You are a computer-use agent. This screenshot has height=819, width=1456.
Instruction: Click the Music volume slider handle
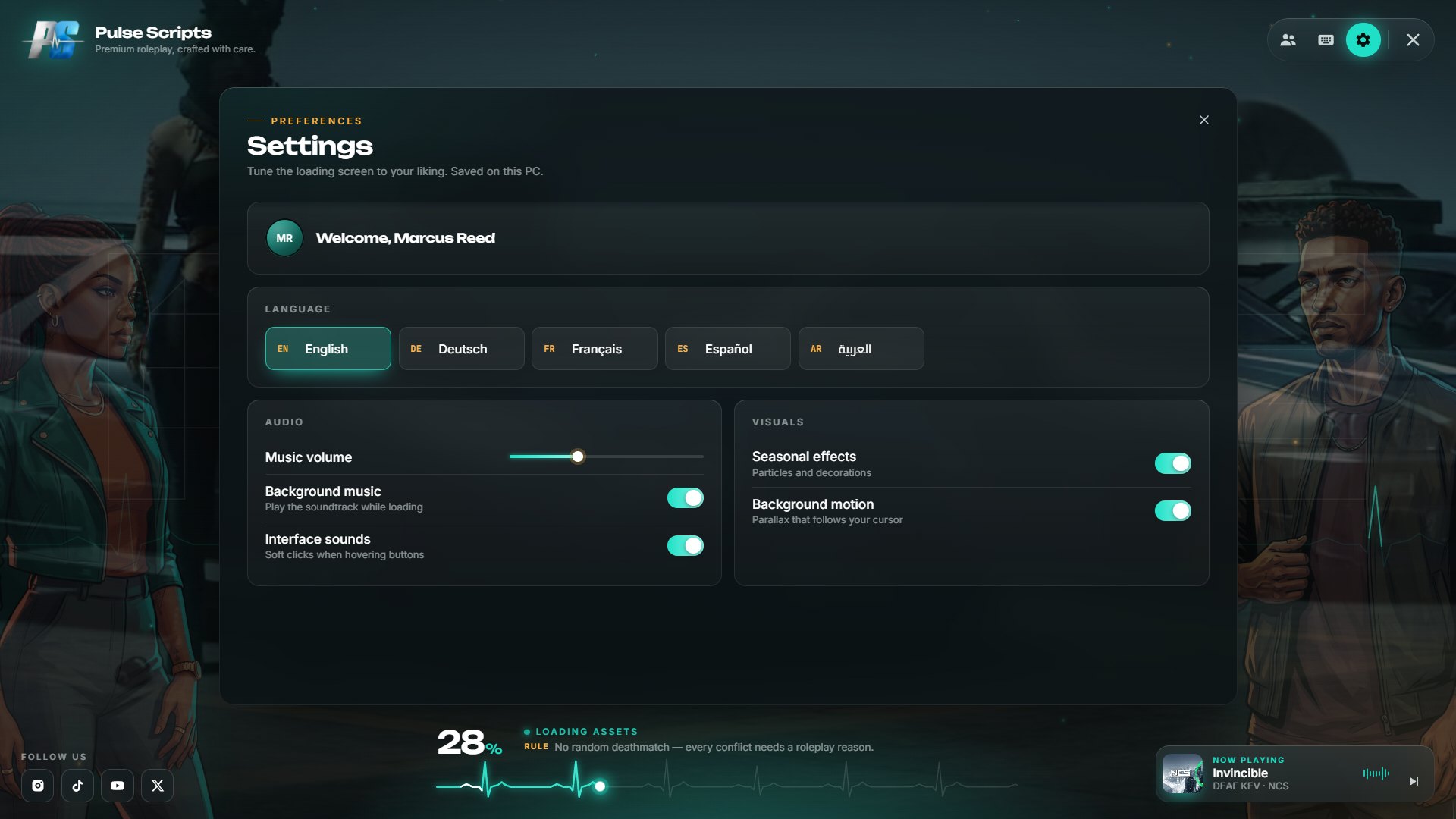click(578, 457)
